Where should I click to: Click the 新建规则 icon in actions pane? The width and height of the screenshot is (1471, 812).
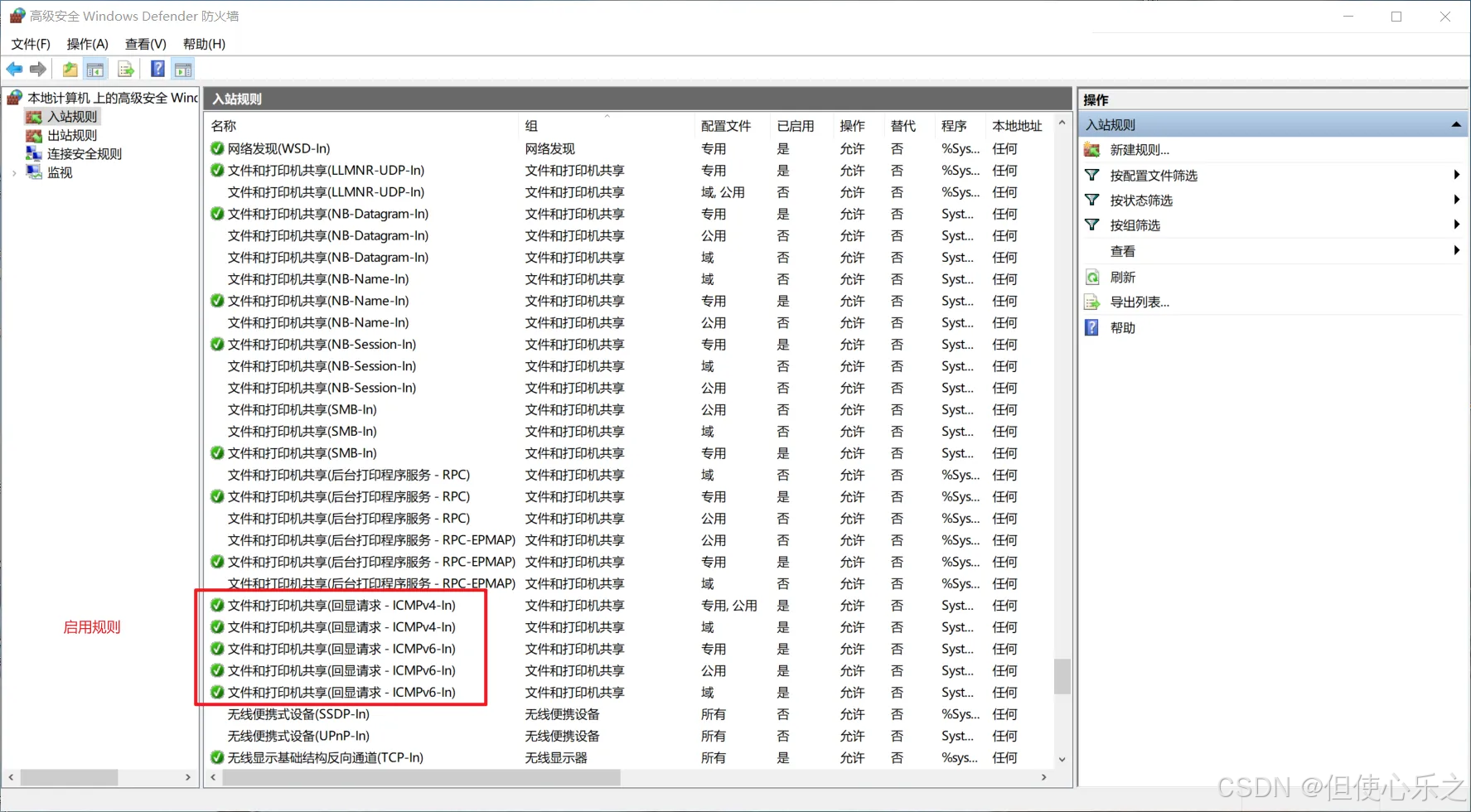(x=1092, y=150)
